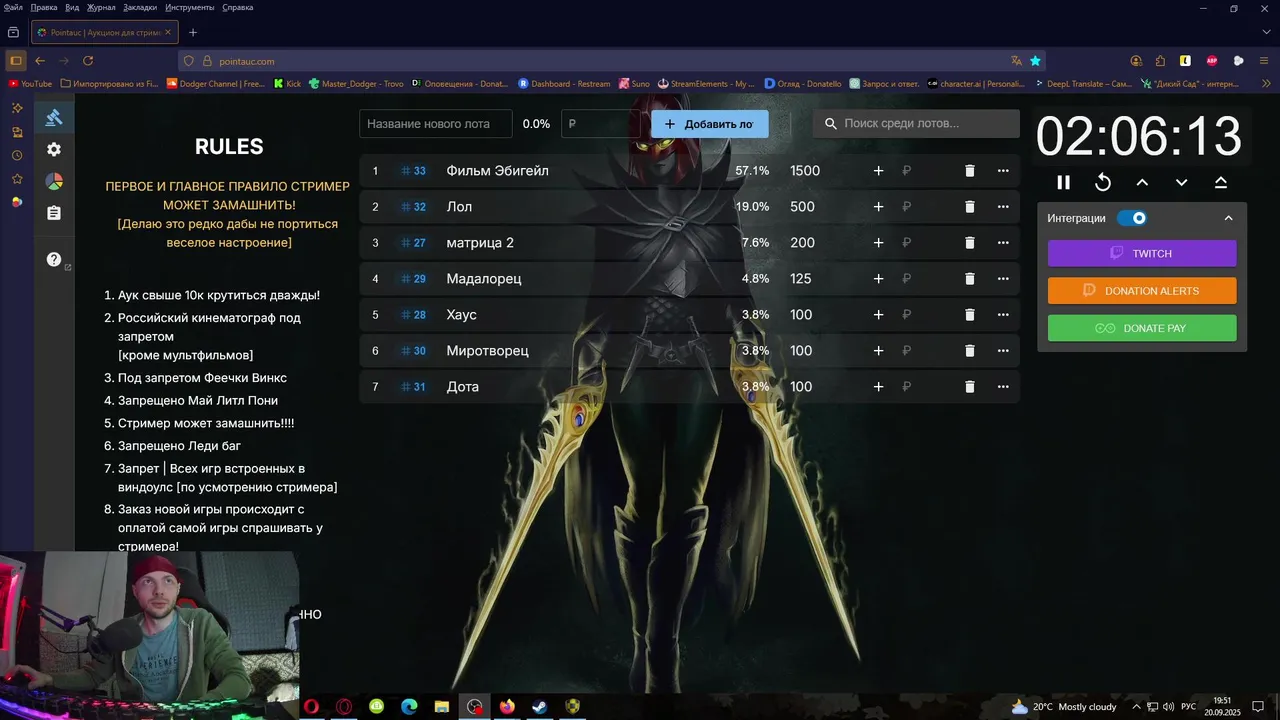Delete the Лол lot

[x=969, y=207]
